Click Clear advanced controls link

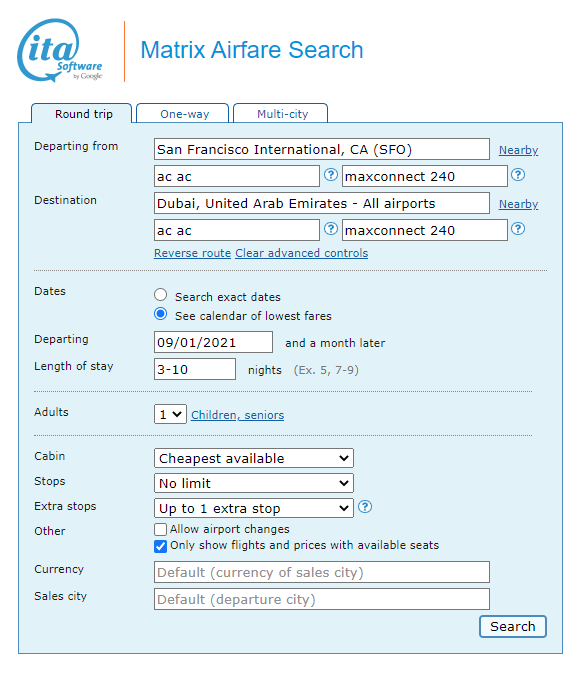301,253
